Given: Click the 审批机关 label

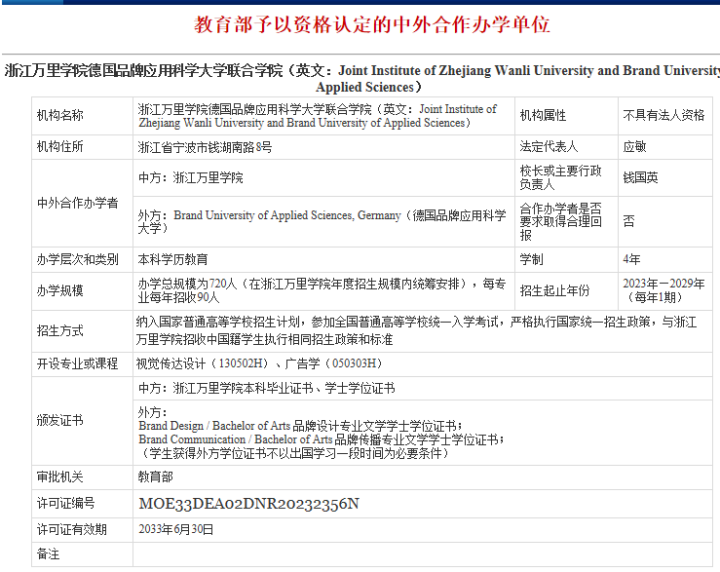Looking at the screenshot, I should pos(60,477).
